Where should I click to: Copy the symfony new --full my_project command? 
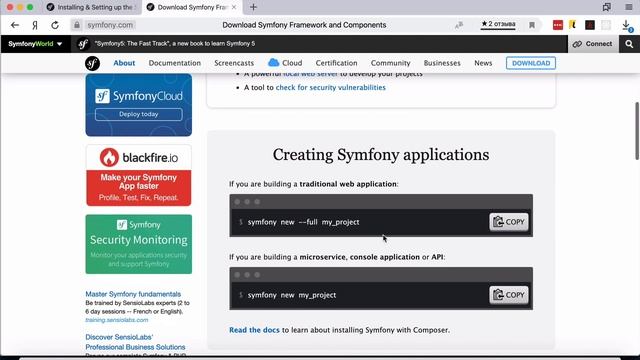tap(509, 222)
